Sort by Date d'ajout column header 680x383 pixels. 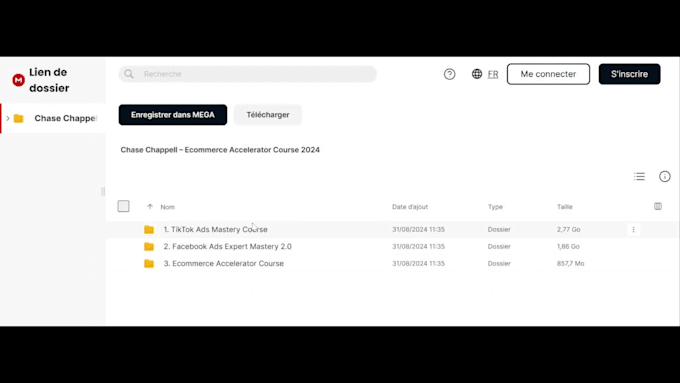[x=410, y=207]
